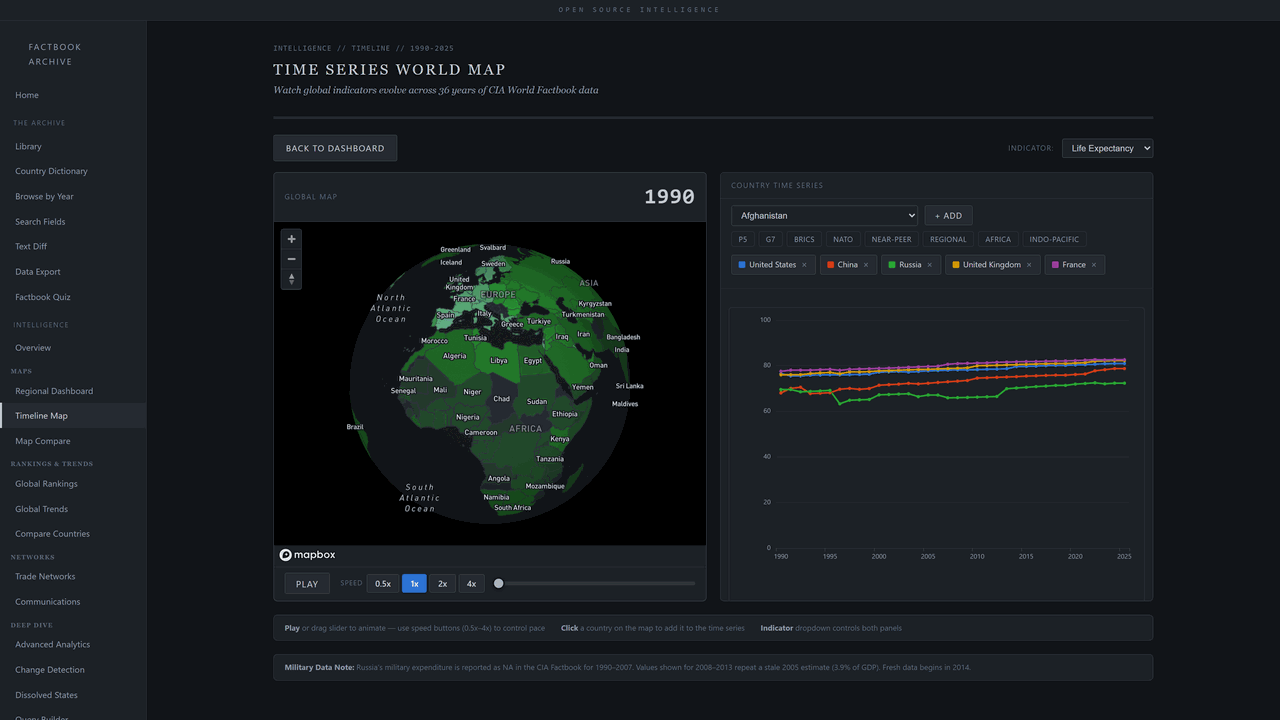
Task: Click Back to Dashboard button
Action: [x=335, y=148]
